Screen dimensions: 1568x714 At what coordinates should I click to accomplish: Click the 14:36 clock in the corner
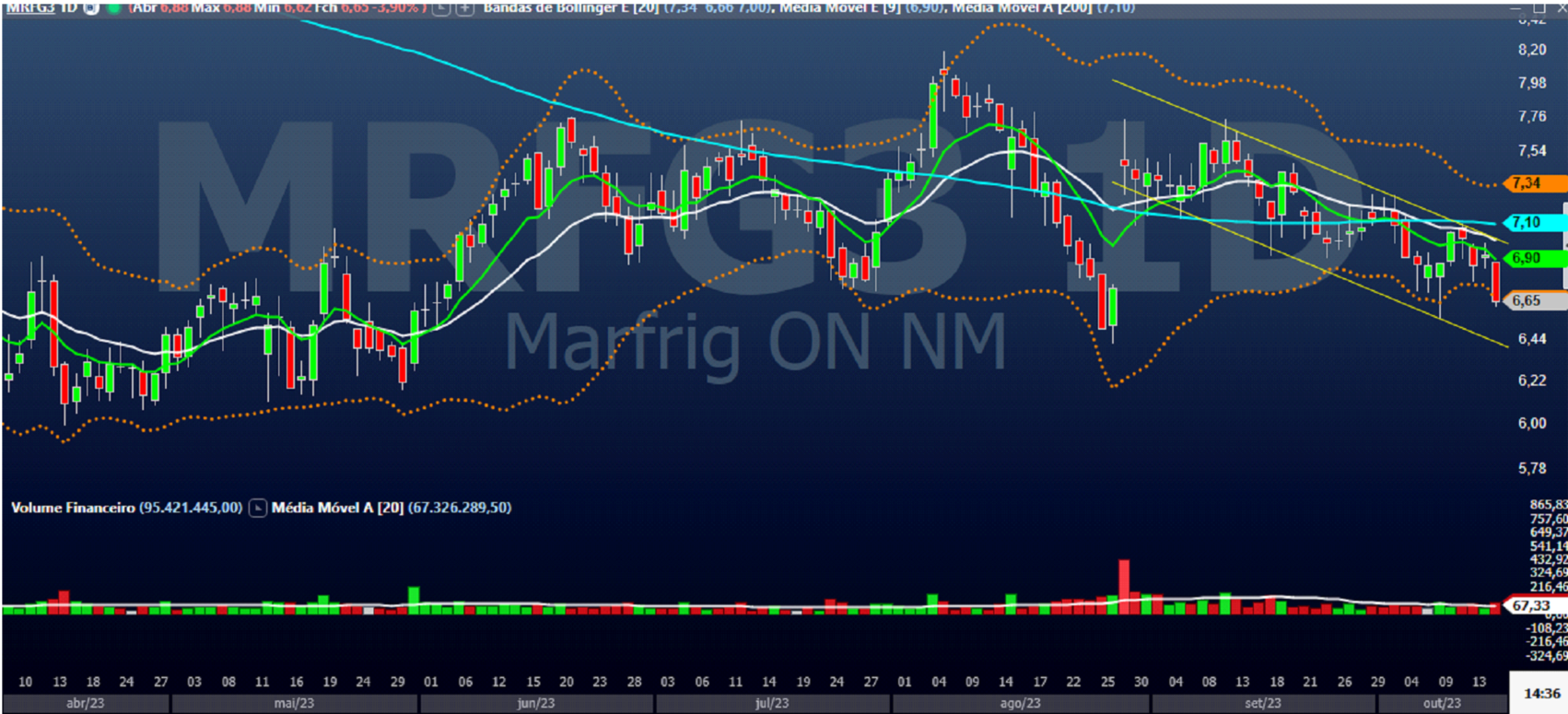[x=1540, y=693]
